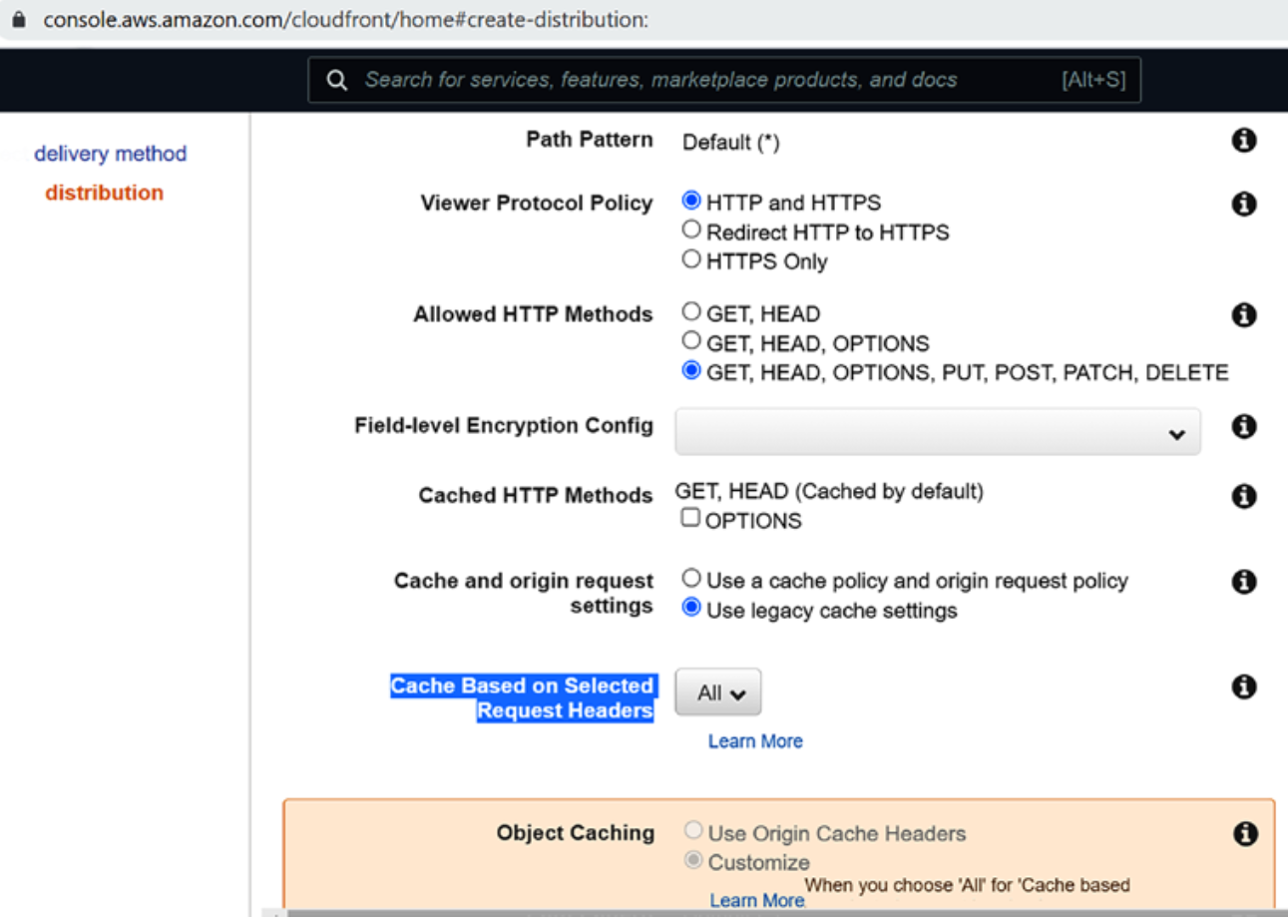Click the AWS services search field

pyautogui.click(x=724, y=80)
